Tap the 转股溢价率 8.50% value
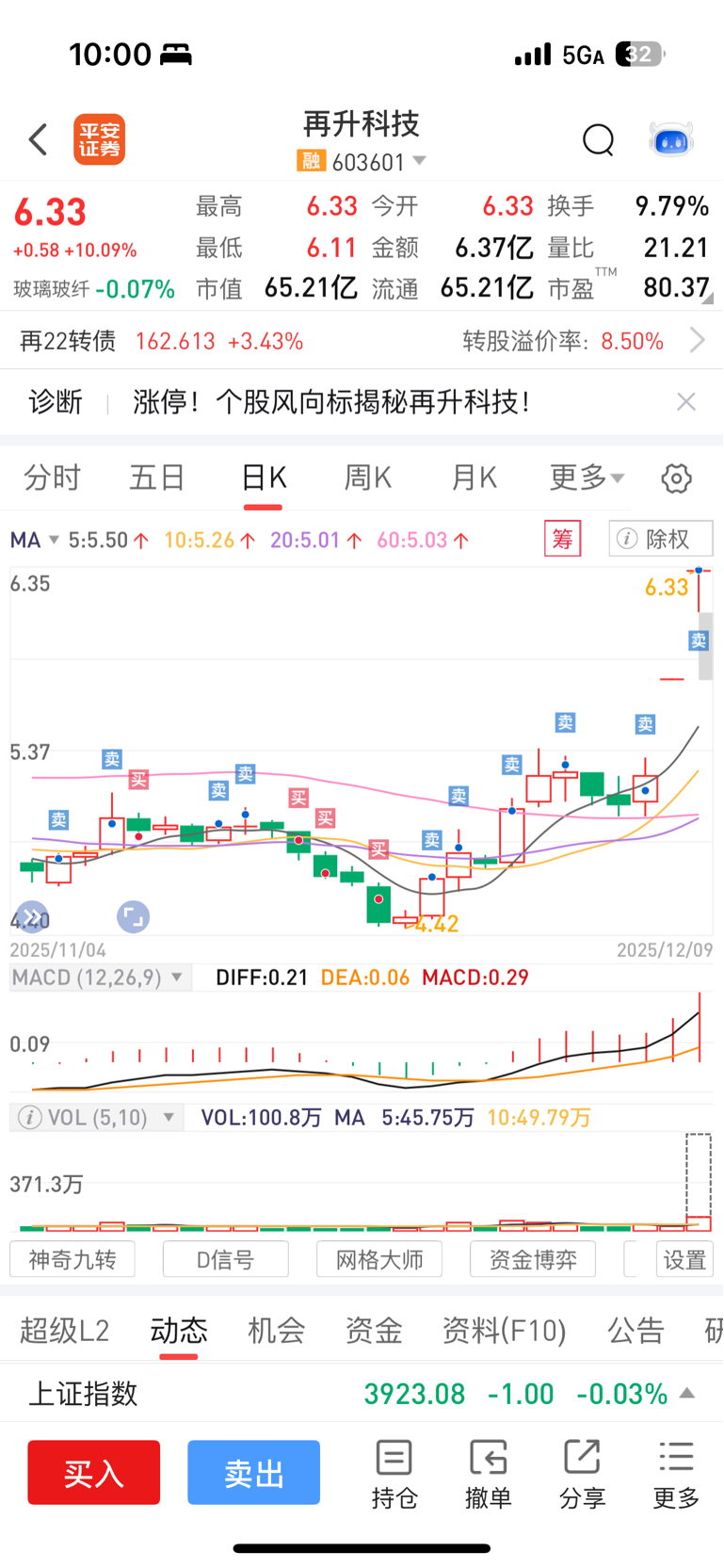This screenshot has height=1568, width=724. point(633,341)
